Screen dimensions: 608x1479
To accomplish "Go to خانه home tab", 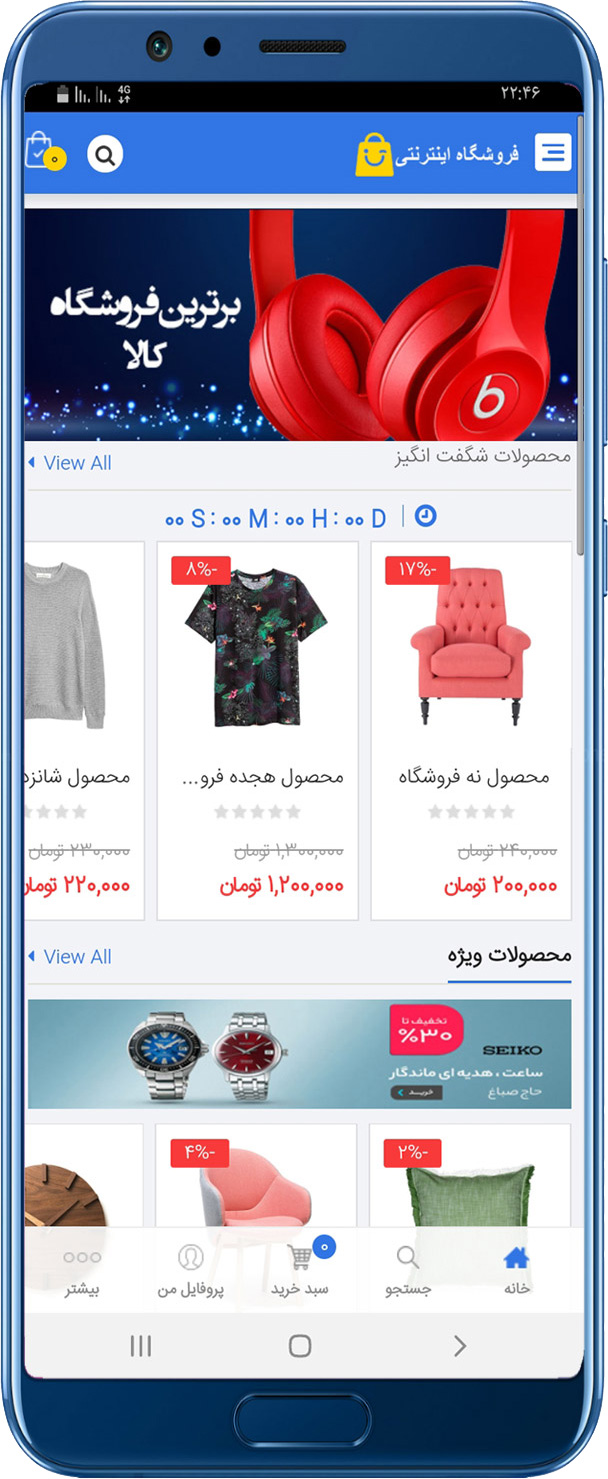I will [517, 1271].
